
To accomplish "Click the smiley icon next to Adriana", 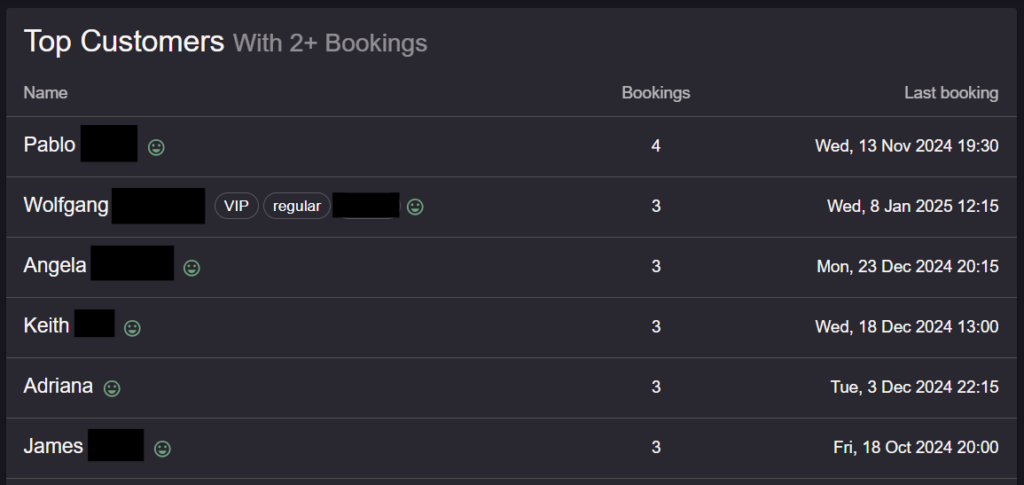I will (x=112, y=388).
